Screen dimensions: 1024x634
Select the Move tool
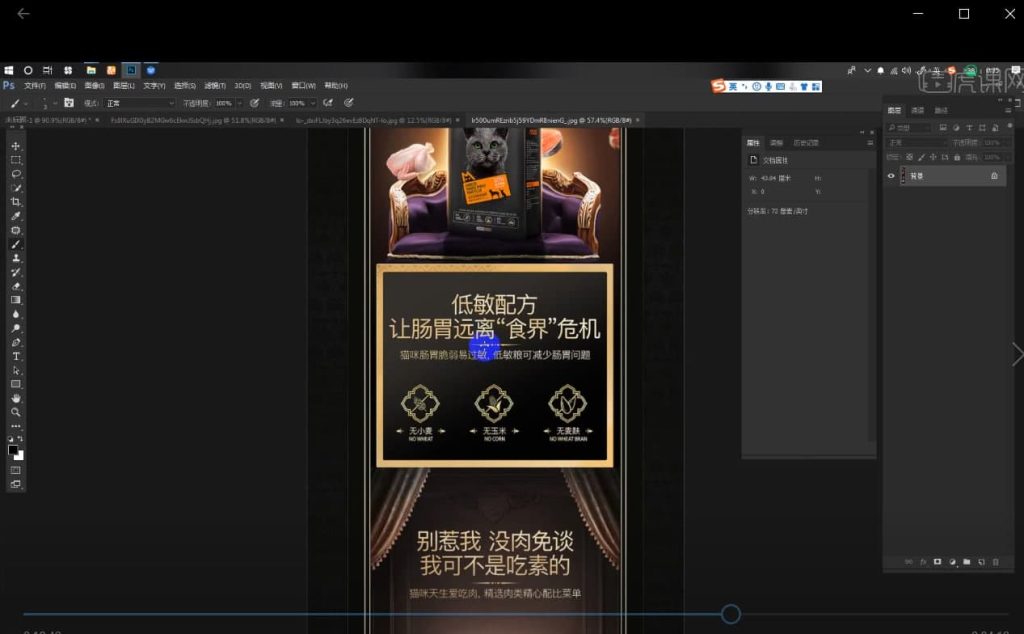pos(16,146)
